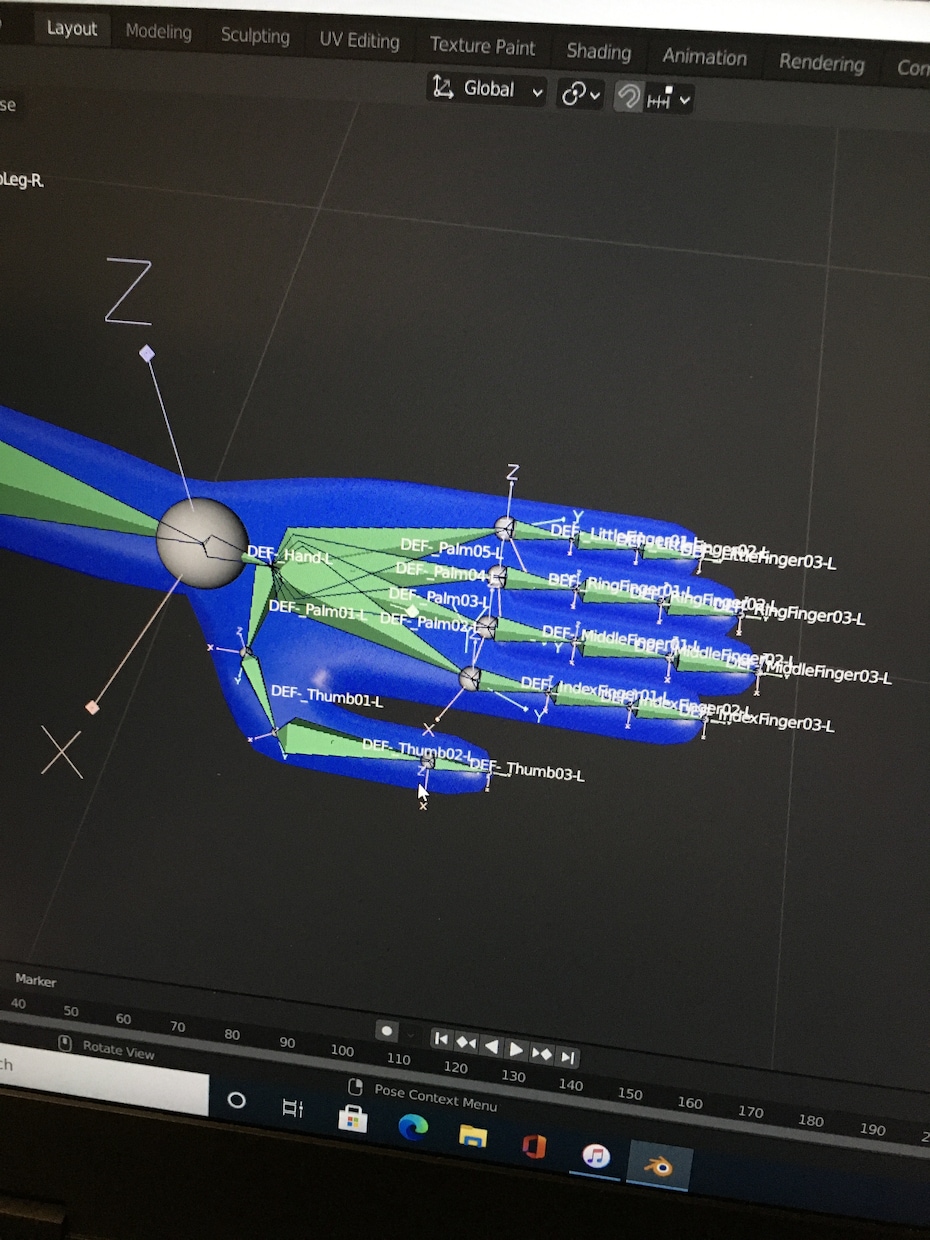
Task: Click the large X axis marker
Action: (x=61, y=751)
